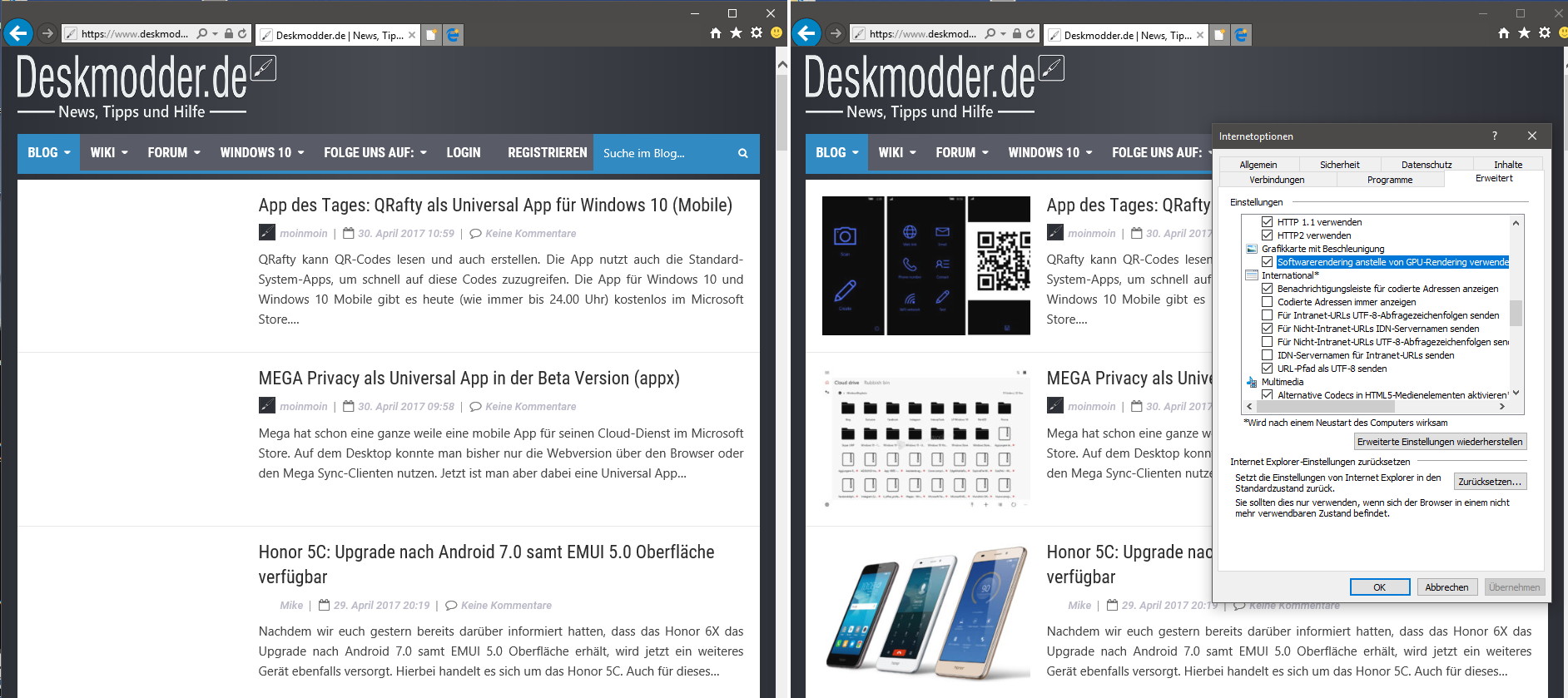The height and width of the screenshot is (698, 1568).
Task: Expand FORUM menu in right window
Action: (962, 153)
